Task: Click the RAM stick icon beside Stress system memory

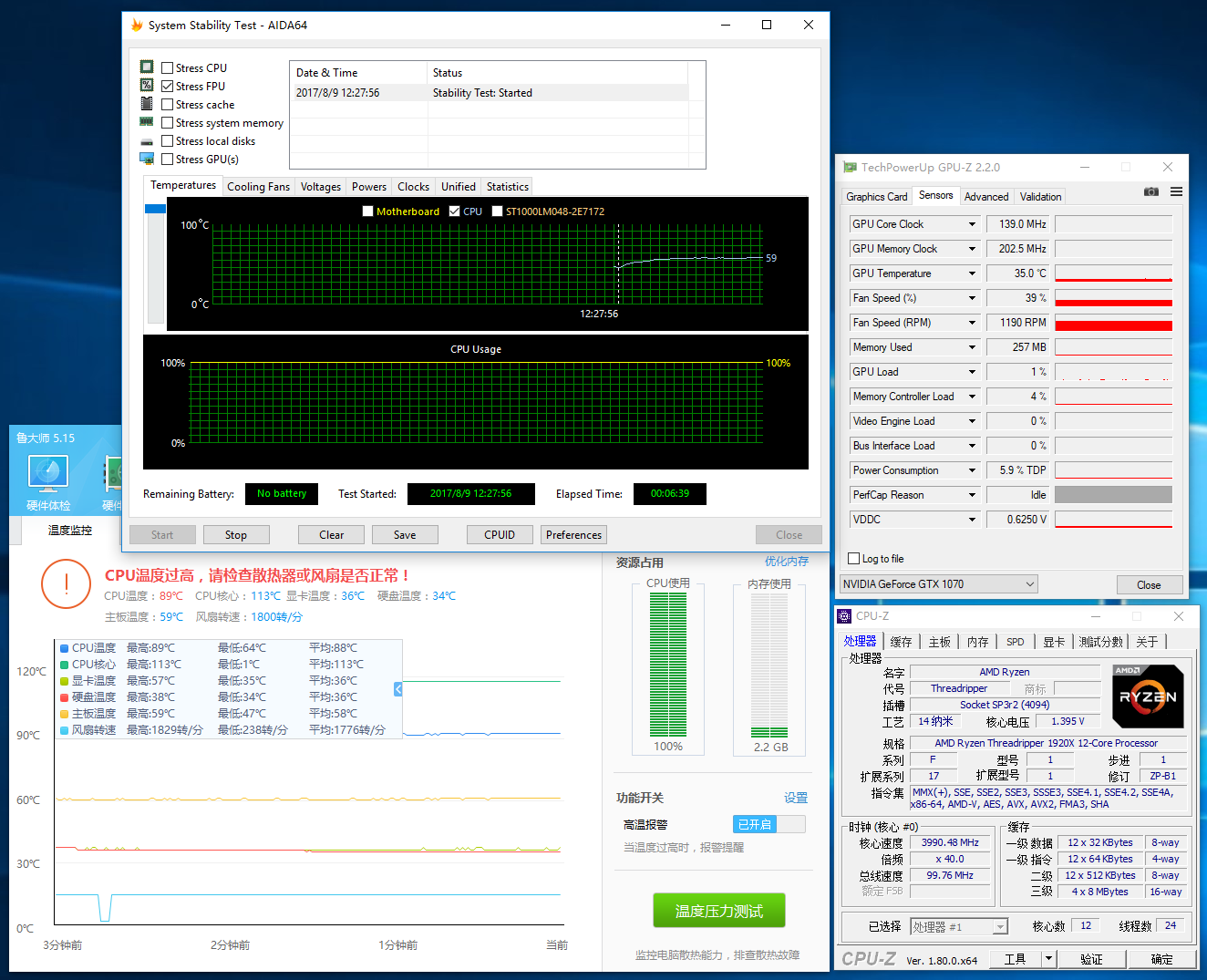Action: (x=147, y=122)
